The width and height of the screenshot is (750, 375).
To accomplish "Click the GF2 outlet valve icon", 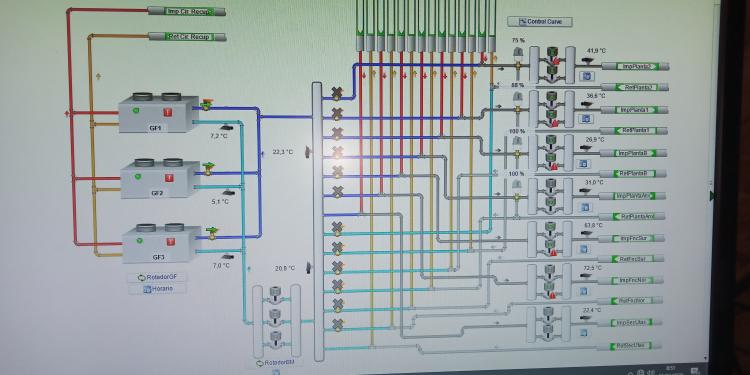I will pos(208,168).
